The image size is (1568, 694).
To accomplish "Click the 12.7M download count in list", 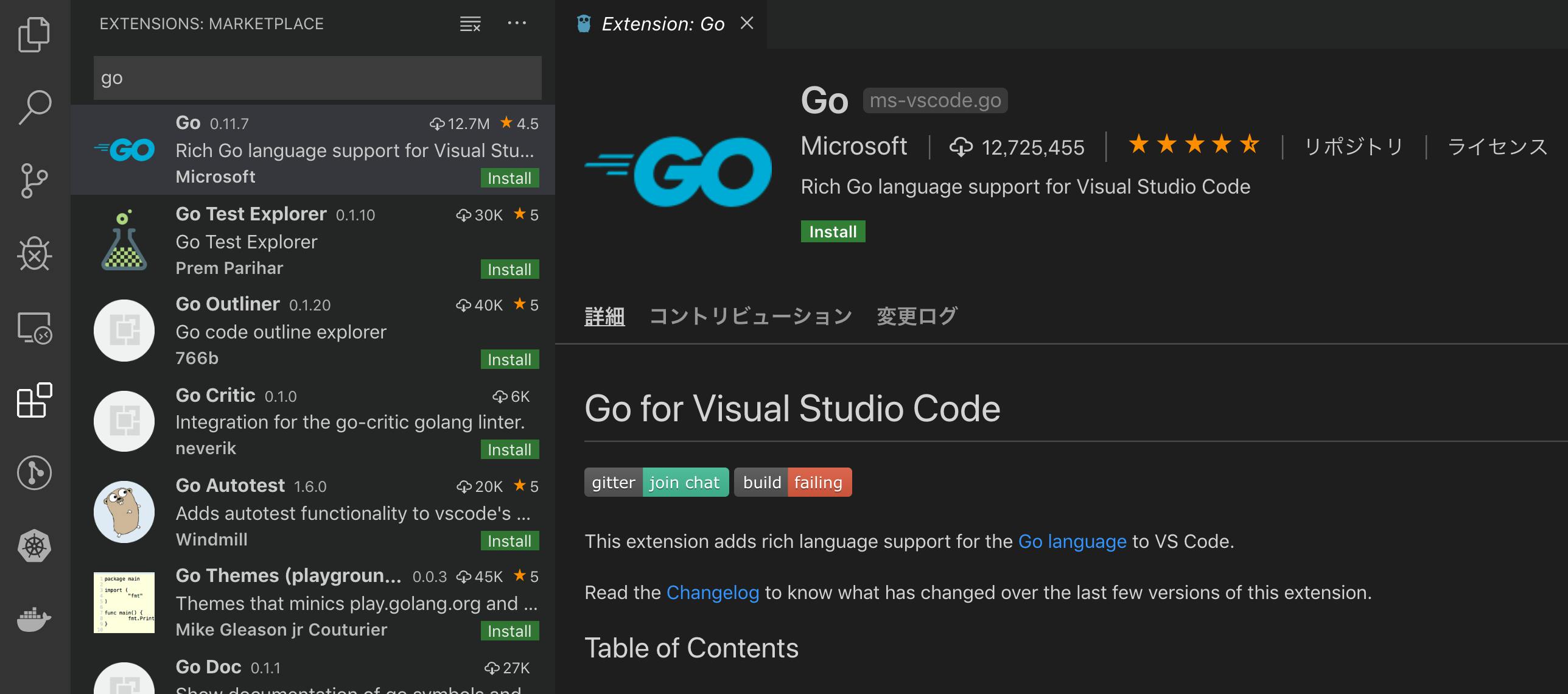I will [460, 124].
